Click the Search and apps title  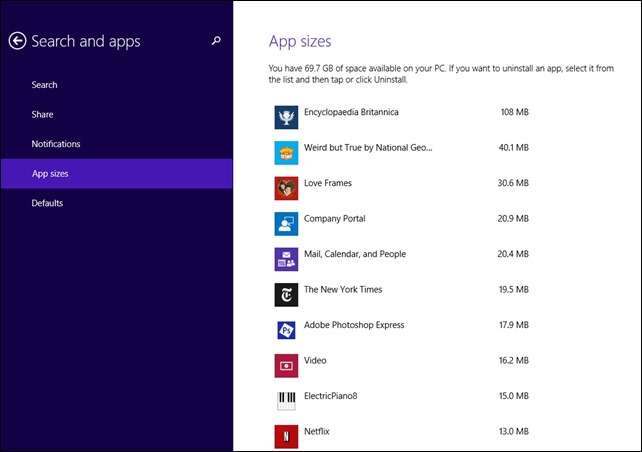point(86,41)
